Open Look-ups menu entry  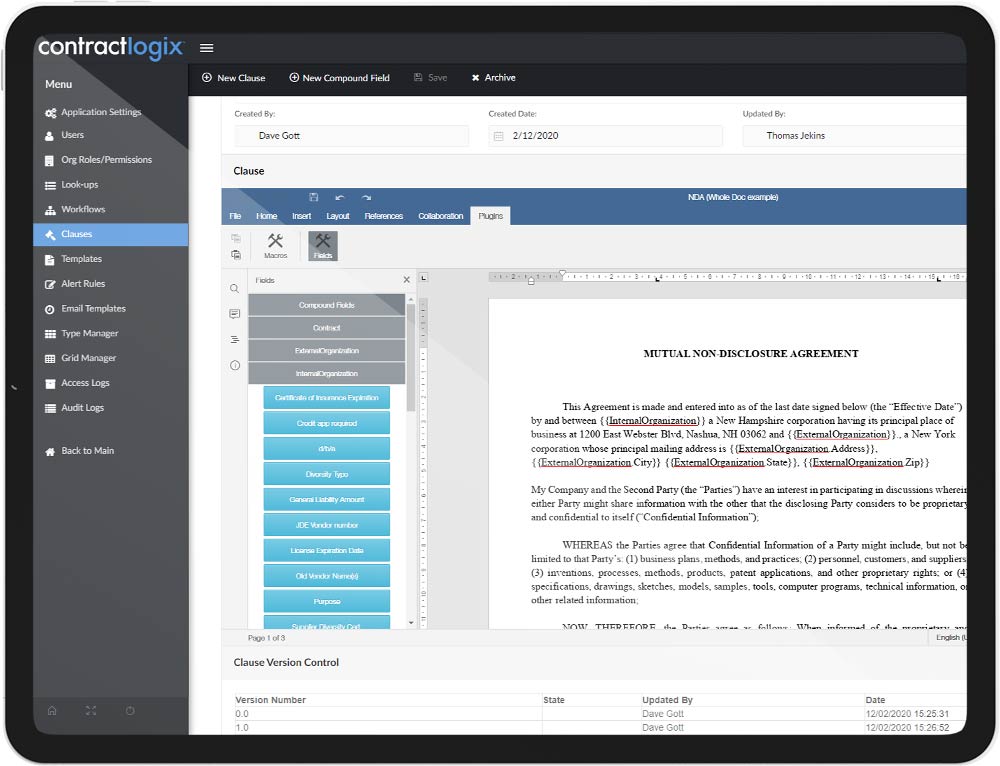tap(71, 185)
